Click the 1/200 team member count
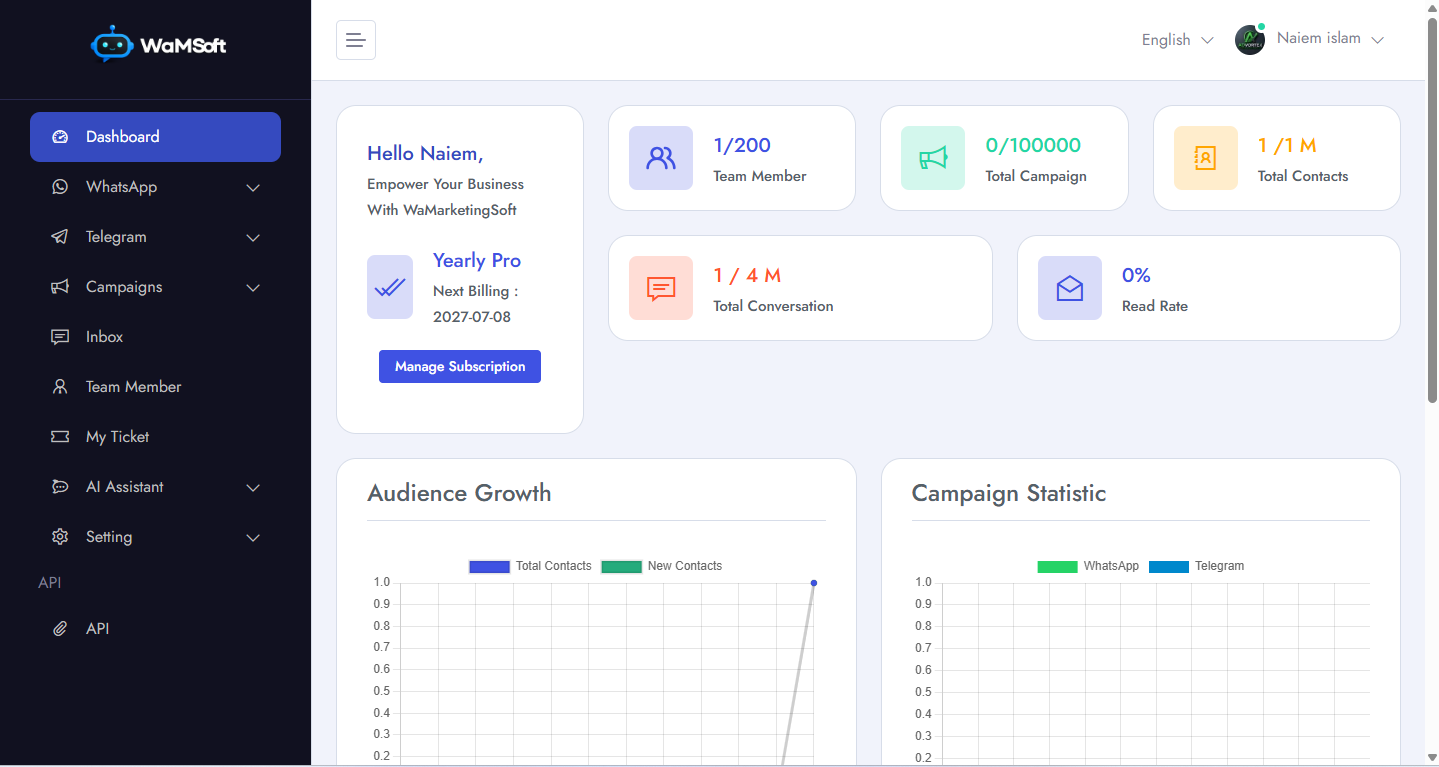This screenshot has width=1439, height=767. coord(742,145)
